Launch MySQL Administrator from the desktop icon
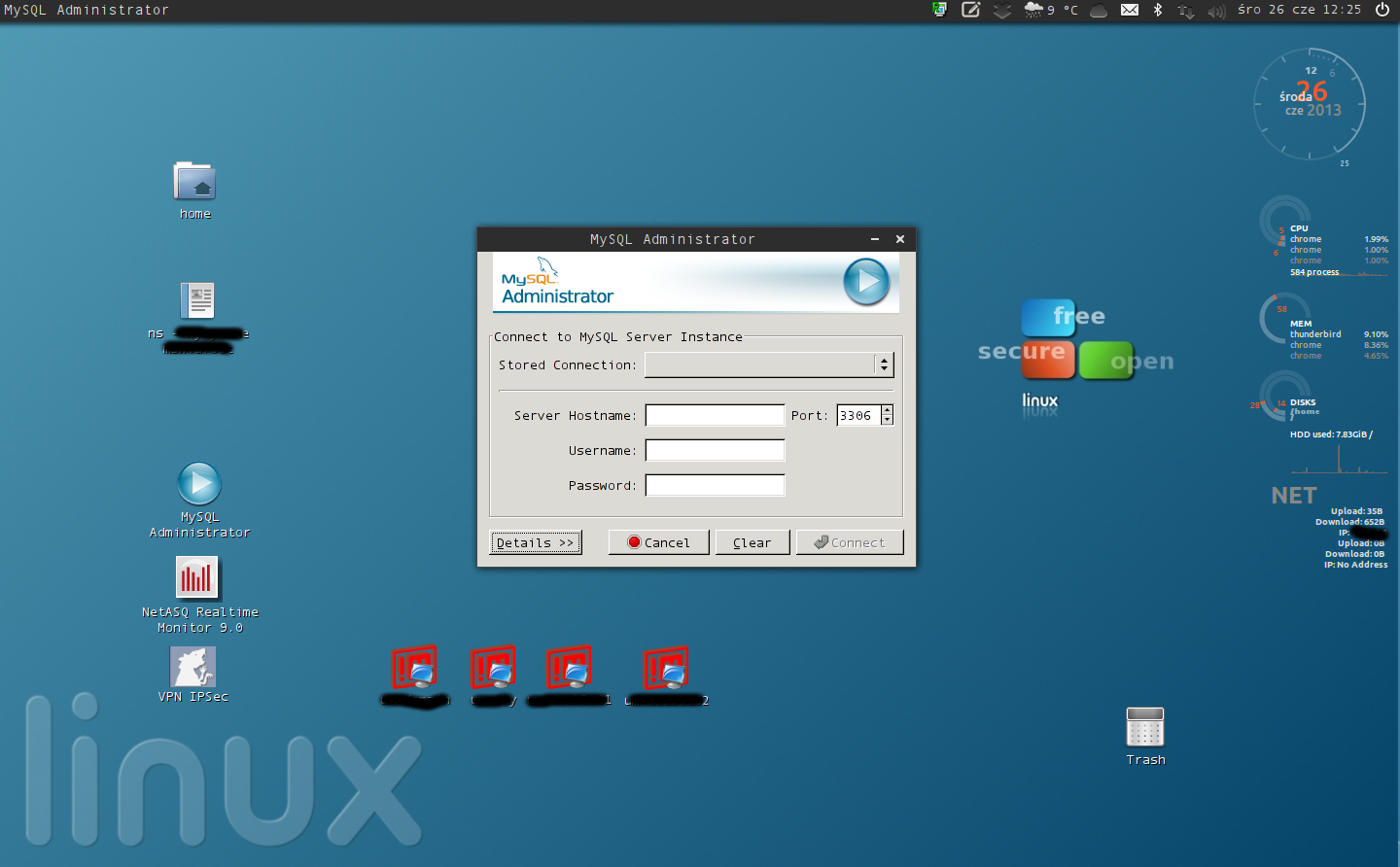The height and width of the screenshot is (867, 1400). (x=198, y=483)
